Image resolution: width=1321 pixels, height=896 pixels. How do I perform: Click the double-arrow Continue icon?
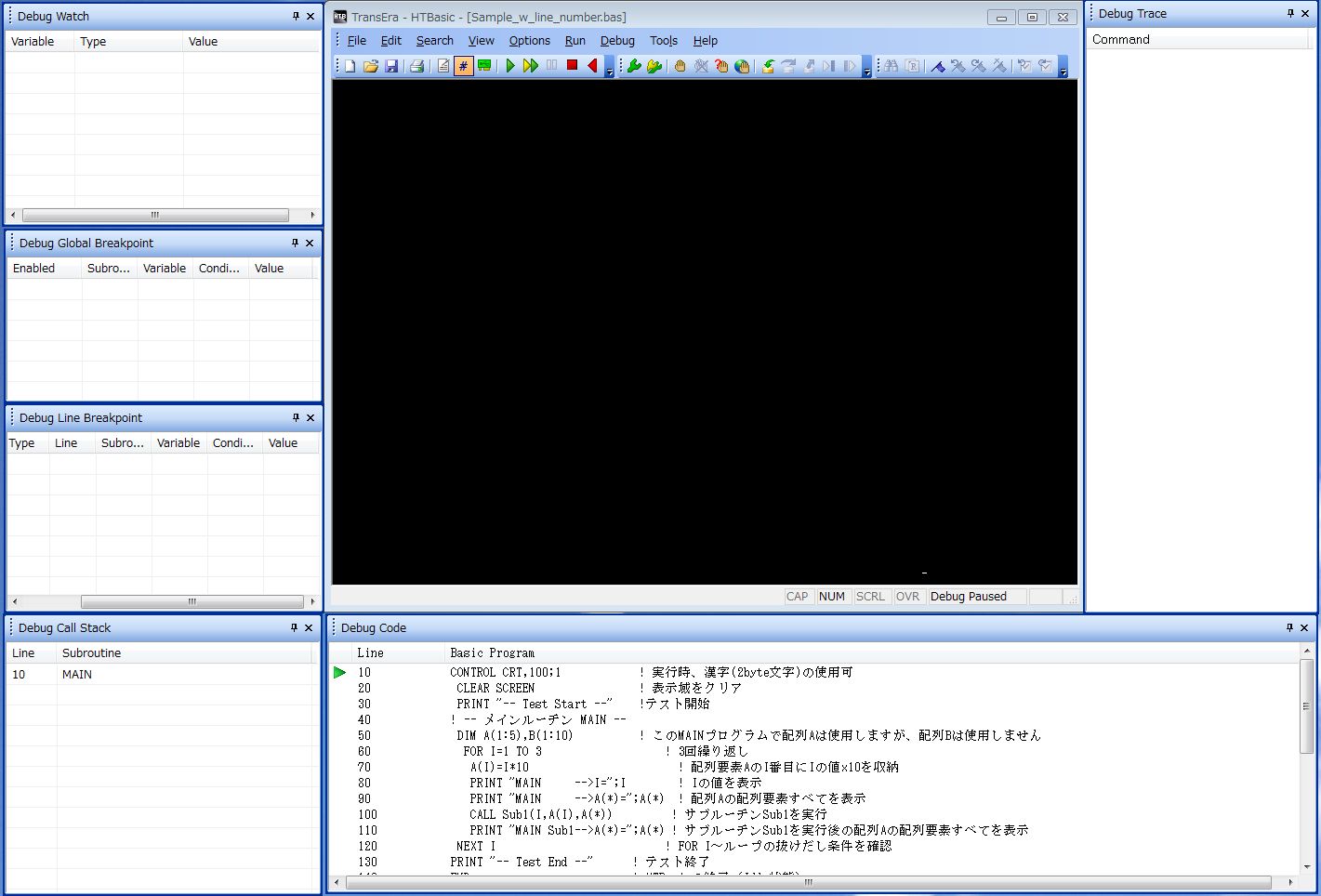click(x=531, y=66)
